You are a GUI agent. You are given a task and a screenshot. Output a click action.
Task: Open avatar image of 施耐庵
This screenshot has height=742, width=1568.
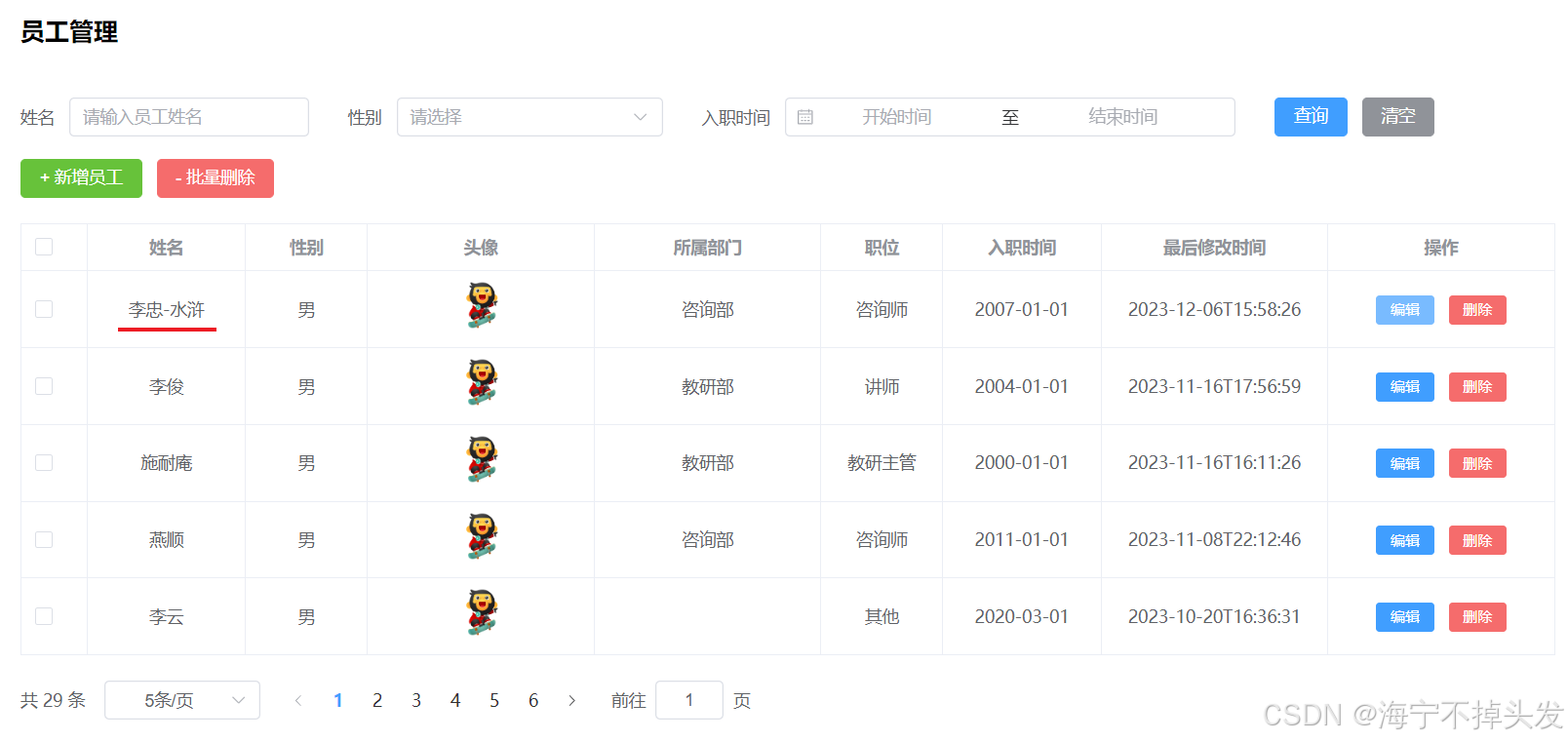click(x=482, y=459)
